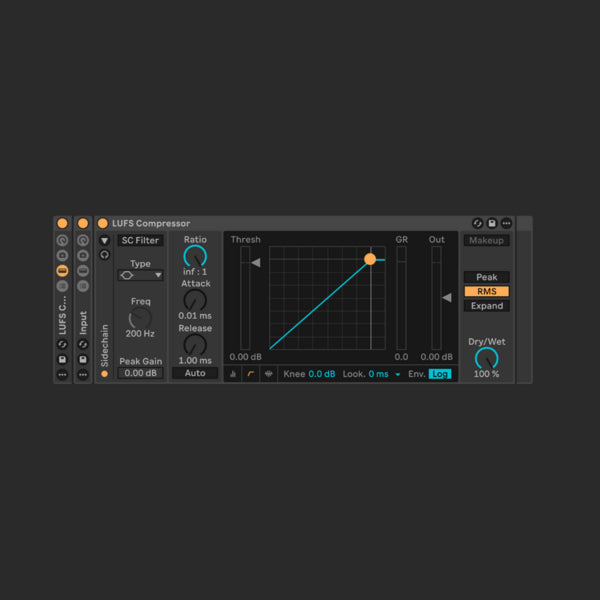Viewport: 600px width, 600px height.
Task: Open the title bar three-dots options menu
Action: click(x=507, y=223)
